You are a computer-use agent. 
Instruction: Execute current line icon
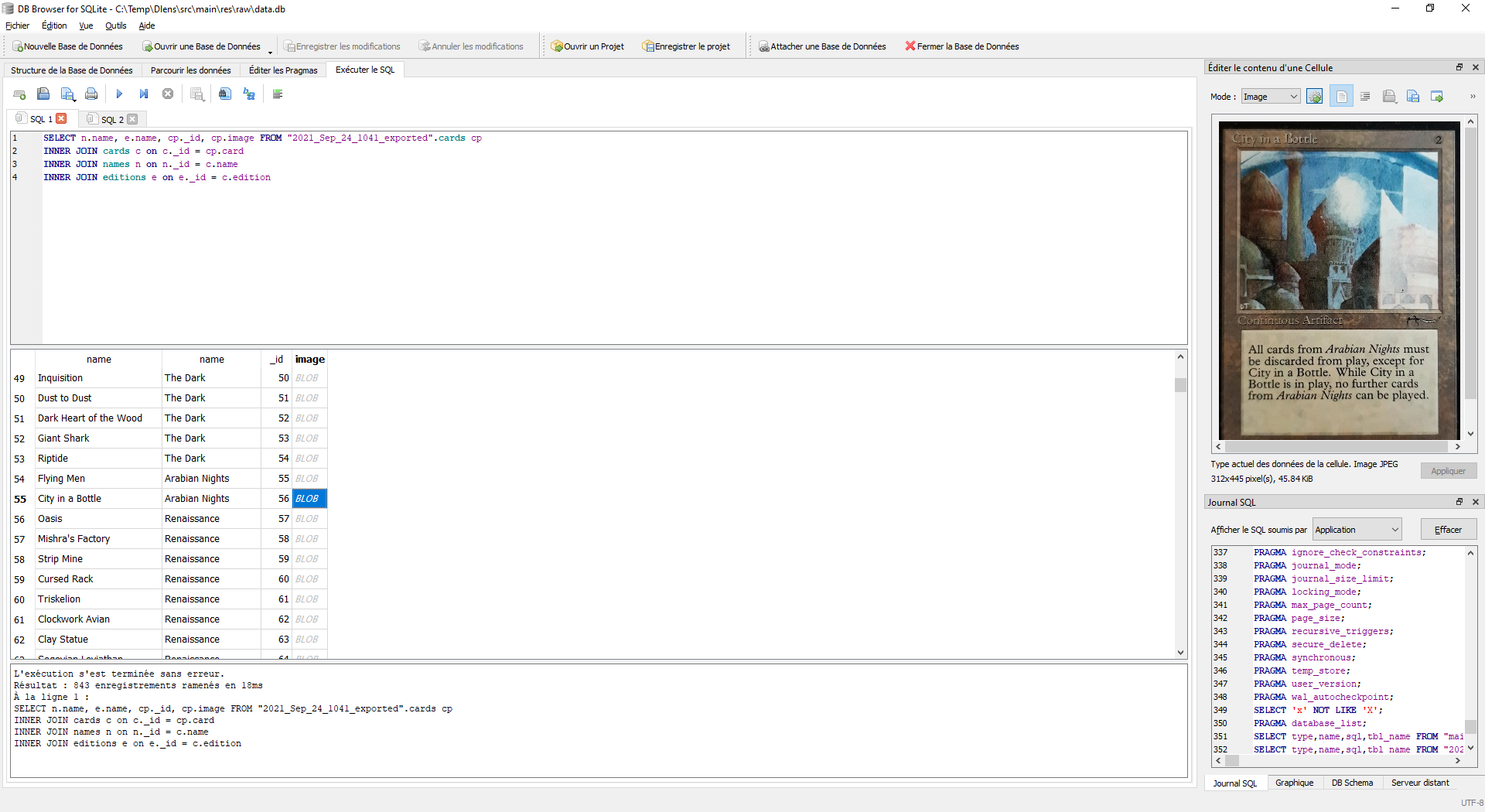tap(144, 94)
